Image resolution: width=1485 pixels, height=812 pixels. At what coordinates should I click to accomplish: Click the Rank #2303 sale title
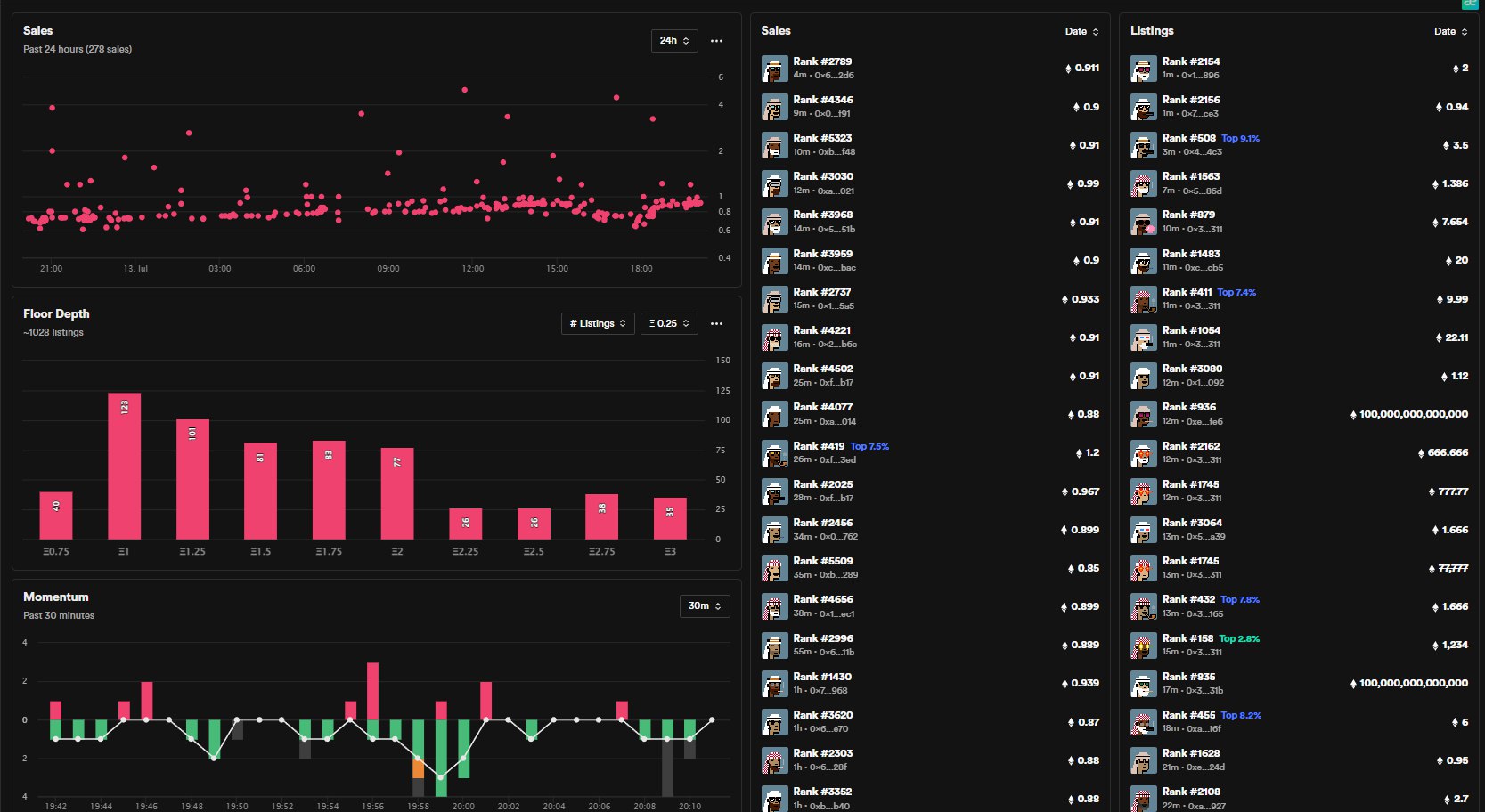click(x=823, y=753)
